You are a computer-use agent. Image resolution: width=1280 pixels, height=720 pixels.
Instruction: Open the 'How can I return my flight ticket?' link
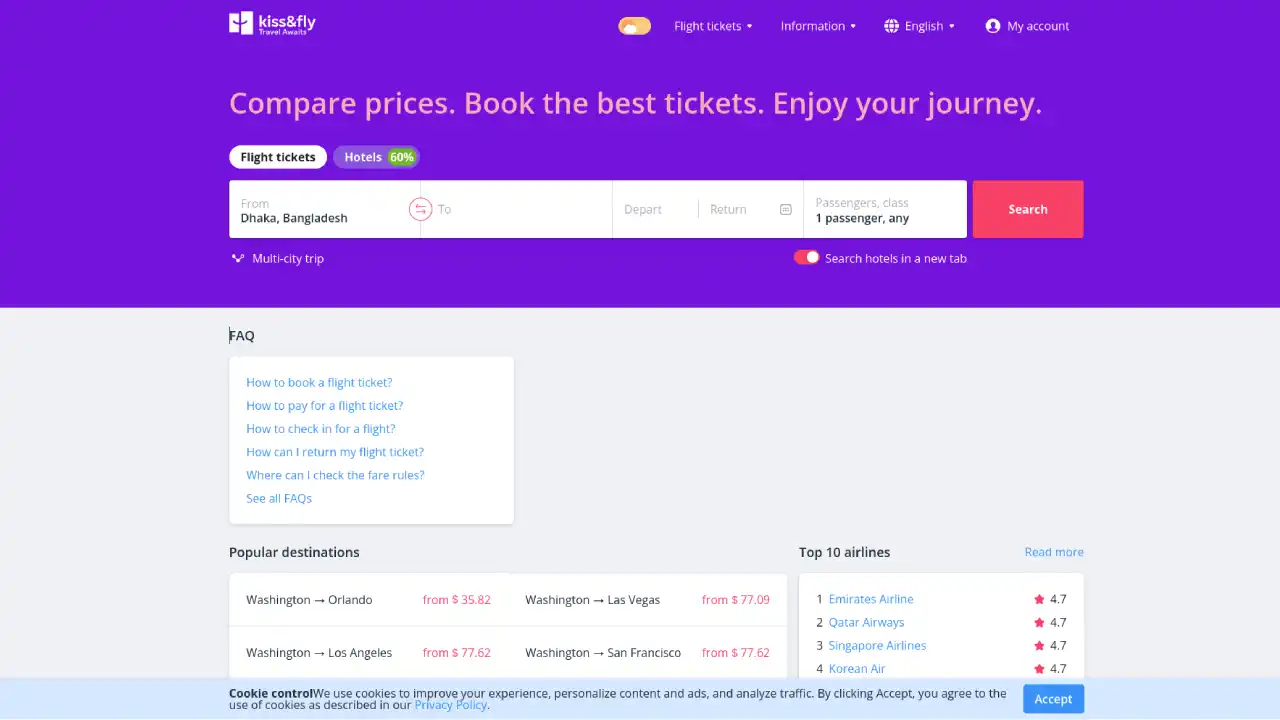click(x=335, y=451)
